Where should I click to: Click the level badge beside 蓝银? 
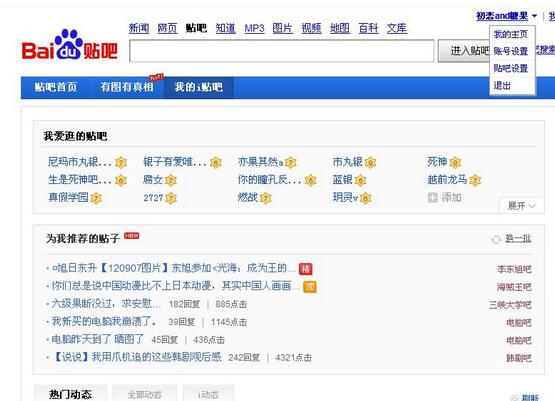[x=360, y=181]
